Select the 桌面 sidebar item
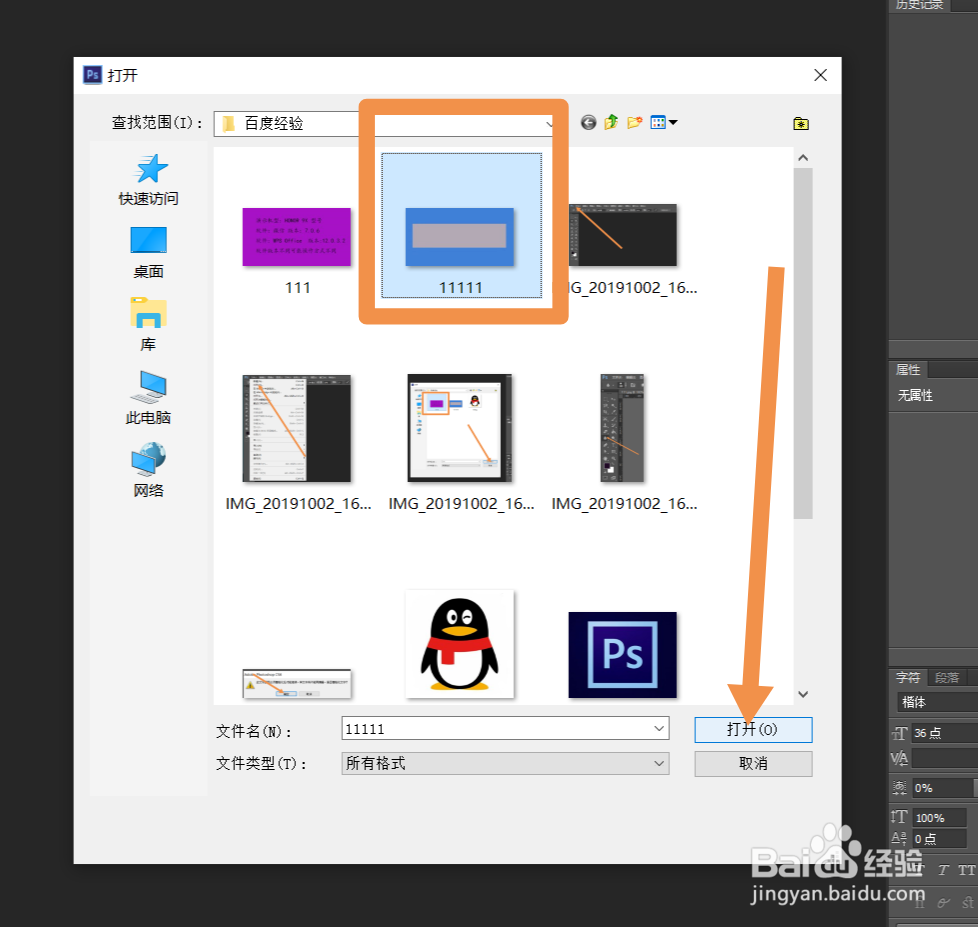This screenshot has width=978, height=927. (148, 240)
